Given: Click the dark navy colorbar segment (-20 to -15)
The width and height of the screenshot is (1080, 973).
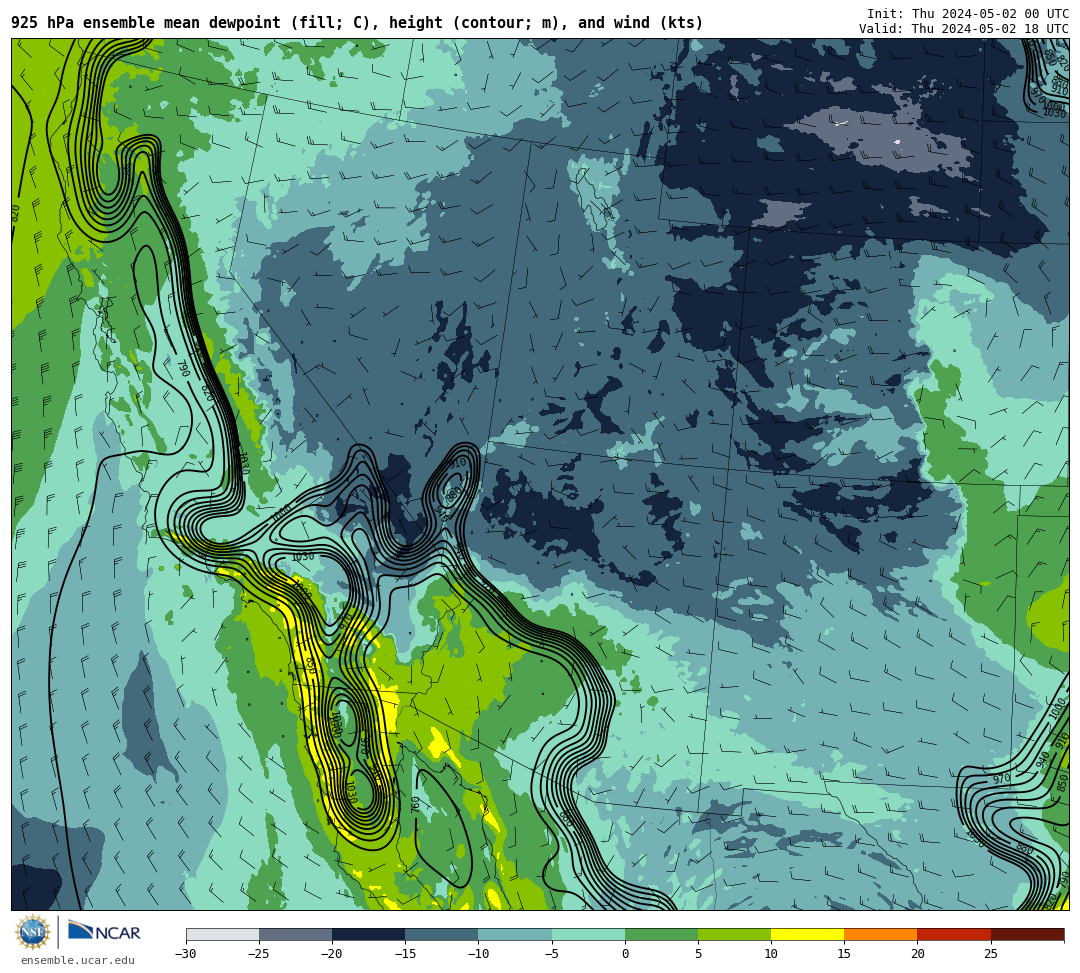Looking at the screenshot, I should pyautogui.click(x=368, y=934).
